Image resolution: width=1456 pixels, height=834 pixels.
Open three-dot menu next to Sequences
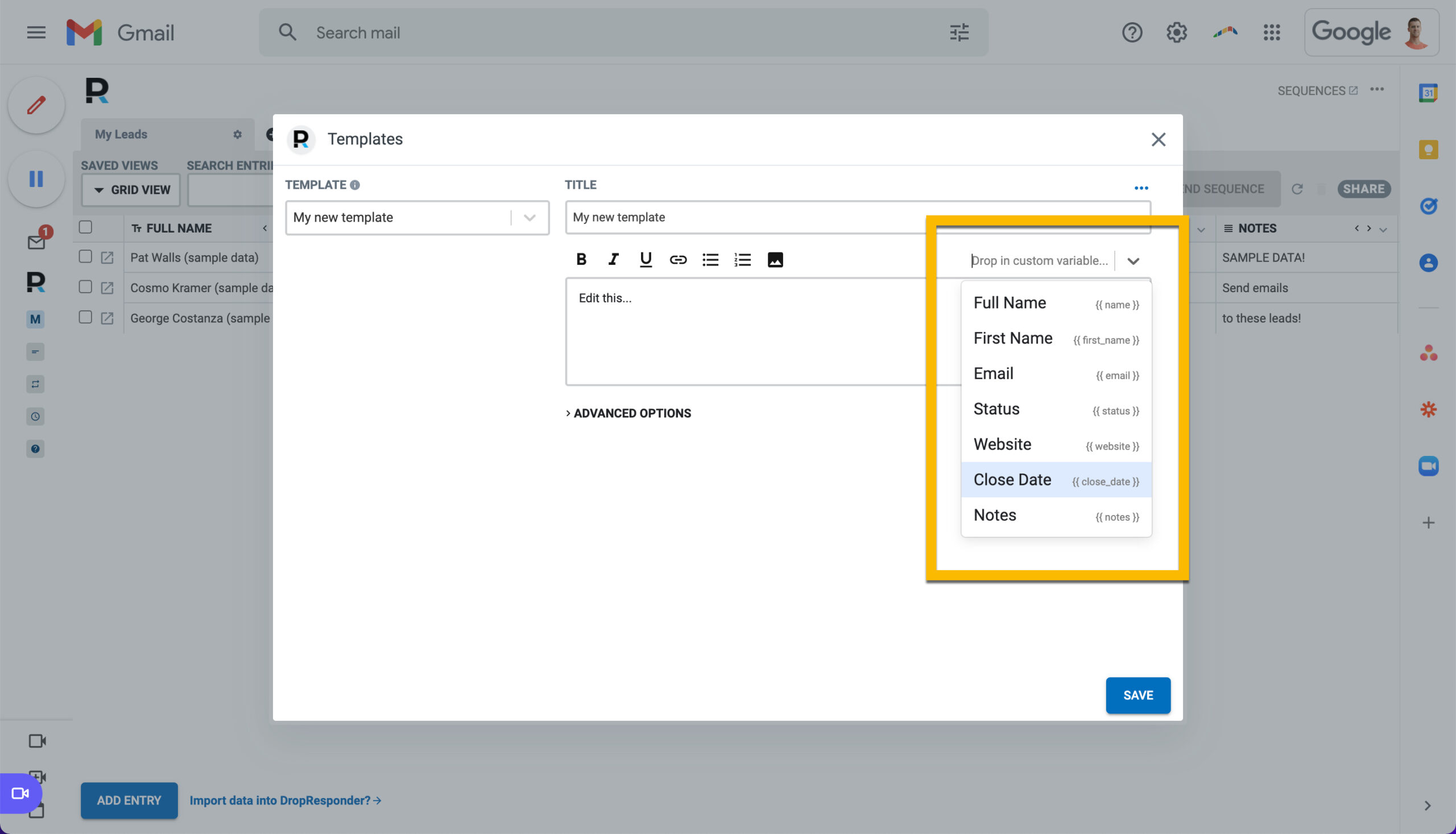1376,89
